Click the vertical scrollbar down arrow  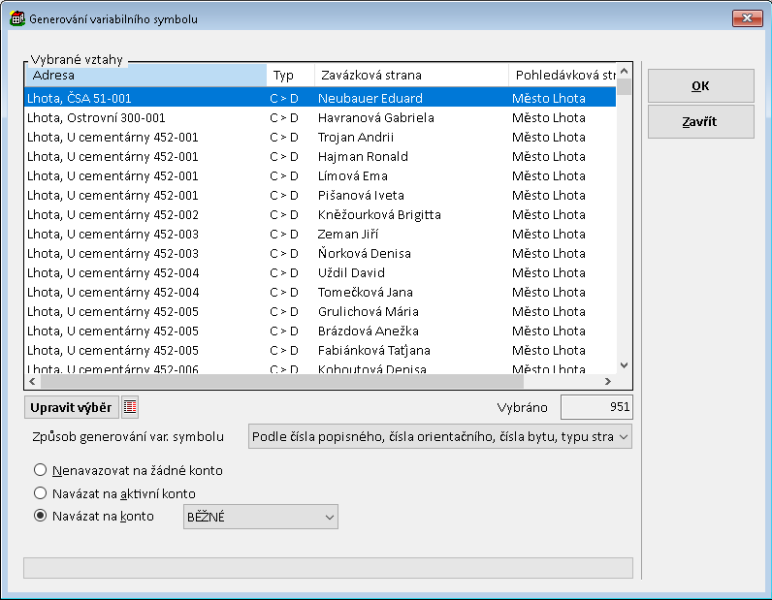(624, 366)
